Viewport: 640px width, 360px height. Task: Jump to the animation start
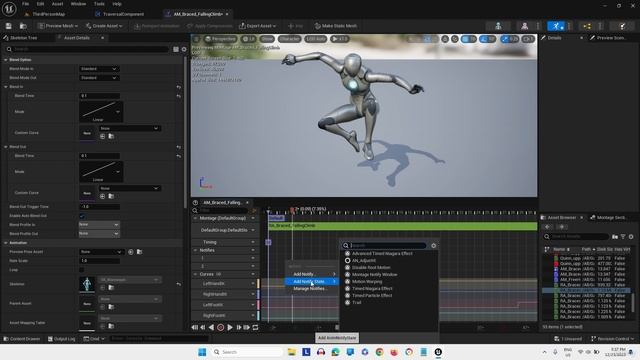click(x=195, y=327)
